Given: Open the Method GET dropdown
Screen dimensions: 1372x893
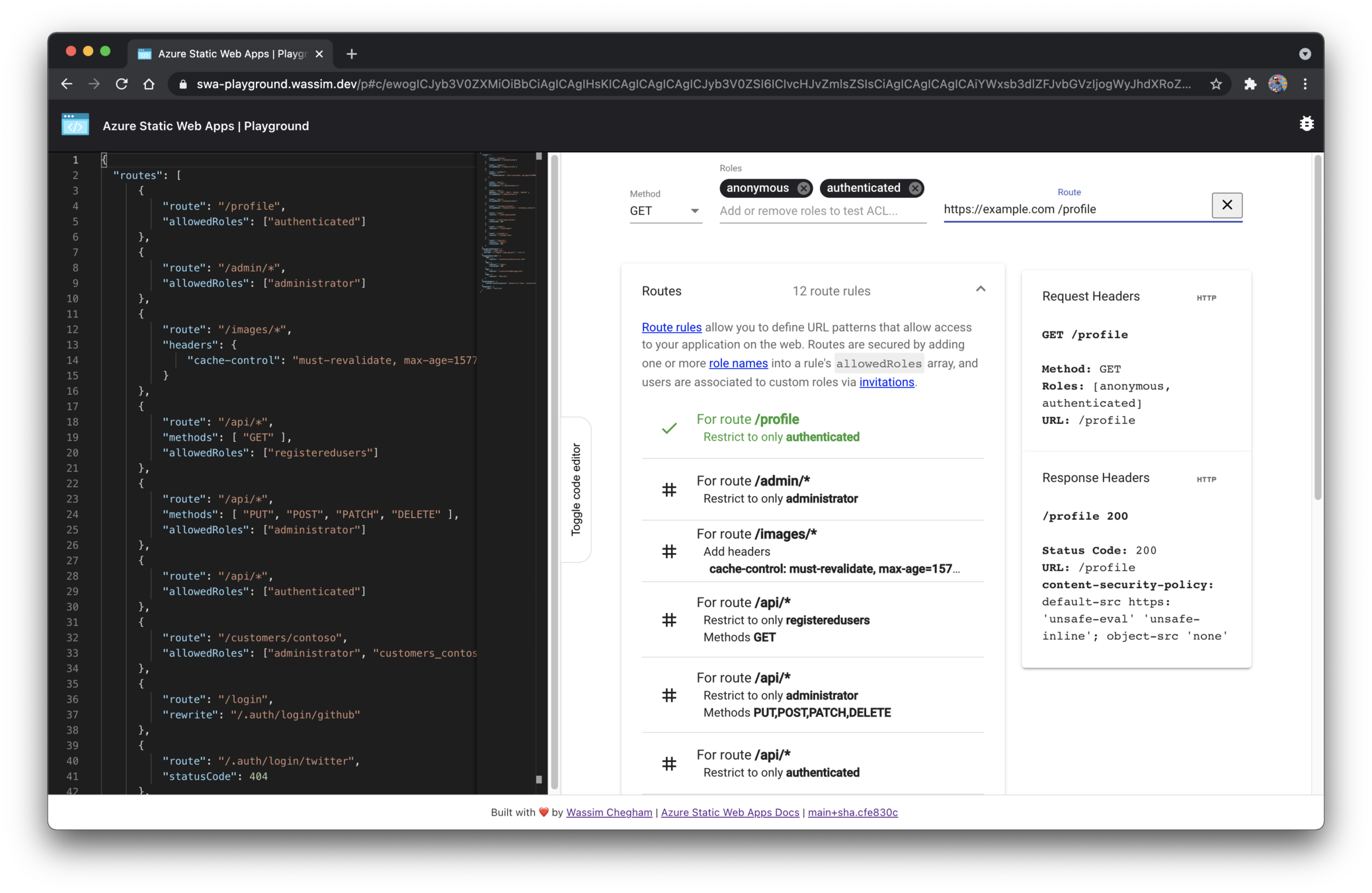Looking at the screenshot, I should pyautogui.click(x=665, y=211).
